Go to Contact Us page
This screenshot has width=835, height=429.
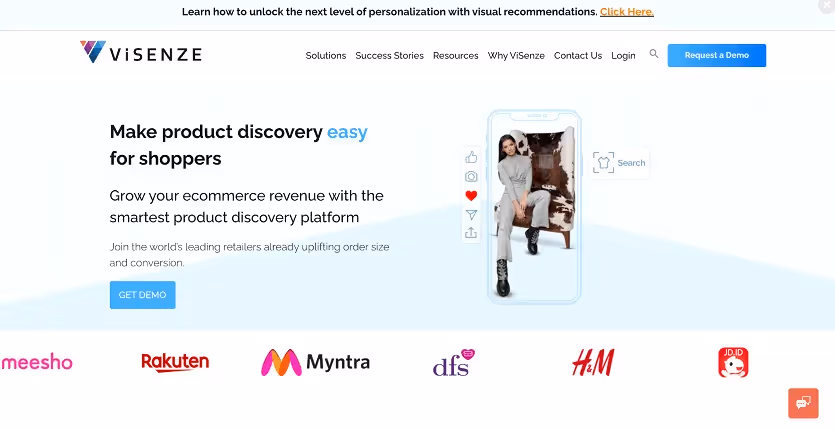(578, 55)
